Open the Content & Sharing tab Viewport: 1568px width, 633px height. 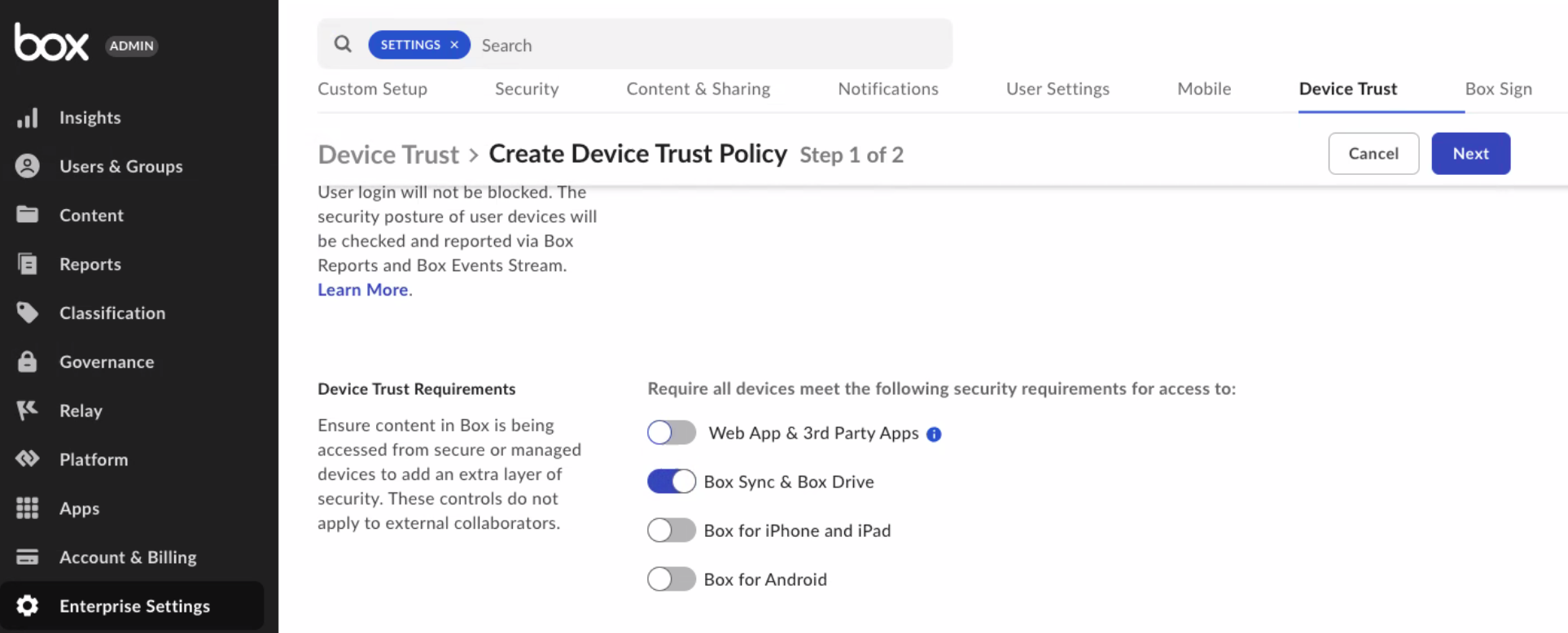698,89
